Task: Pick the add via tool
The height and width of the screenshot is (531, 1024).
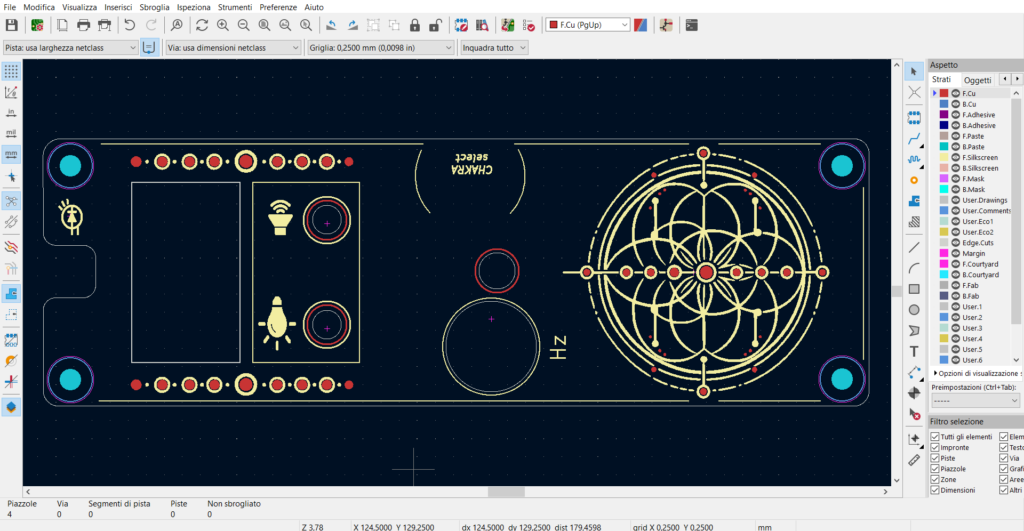Action: [x=914, y=180]
